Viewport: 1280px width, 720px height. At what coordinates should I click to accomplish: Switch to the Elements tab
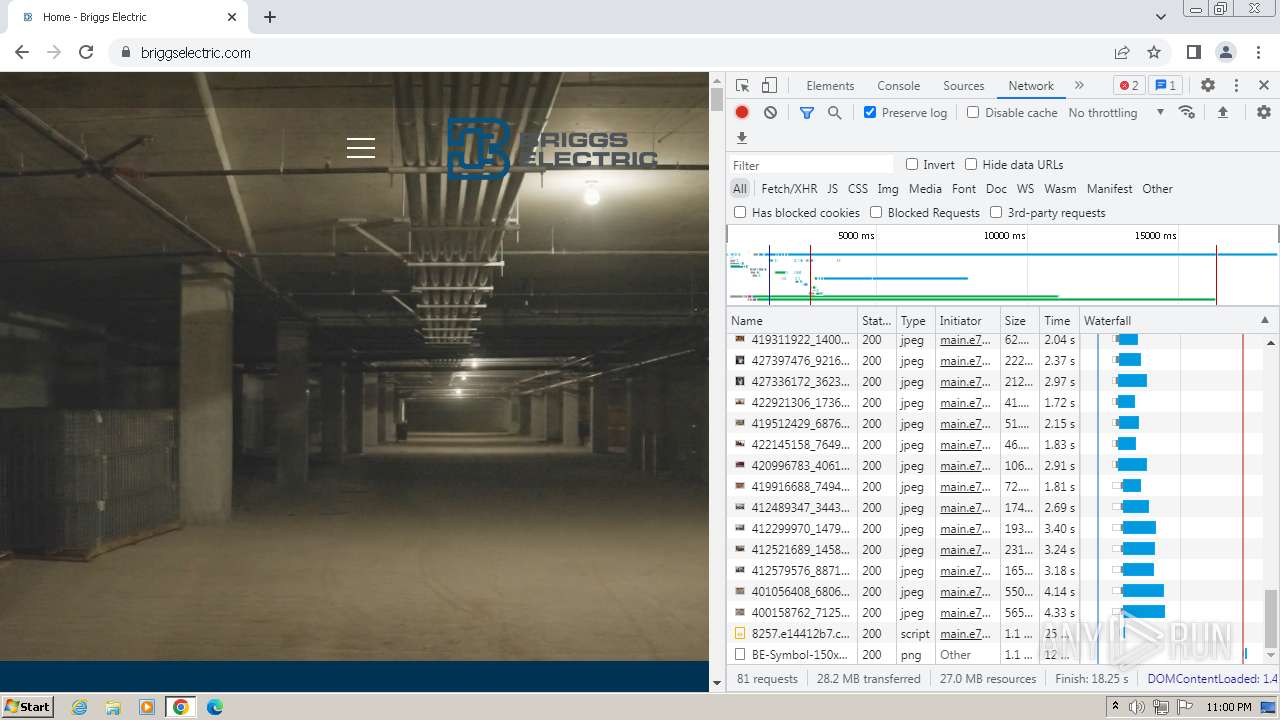[830, 85]
